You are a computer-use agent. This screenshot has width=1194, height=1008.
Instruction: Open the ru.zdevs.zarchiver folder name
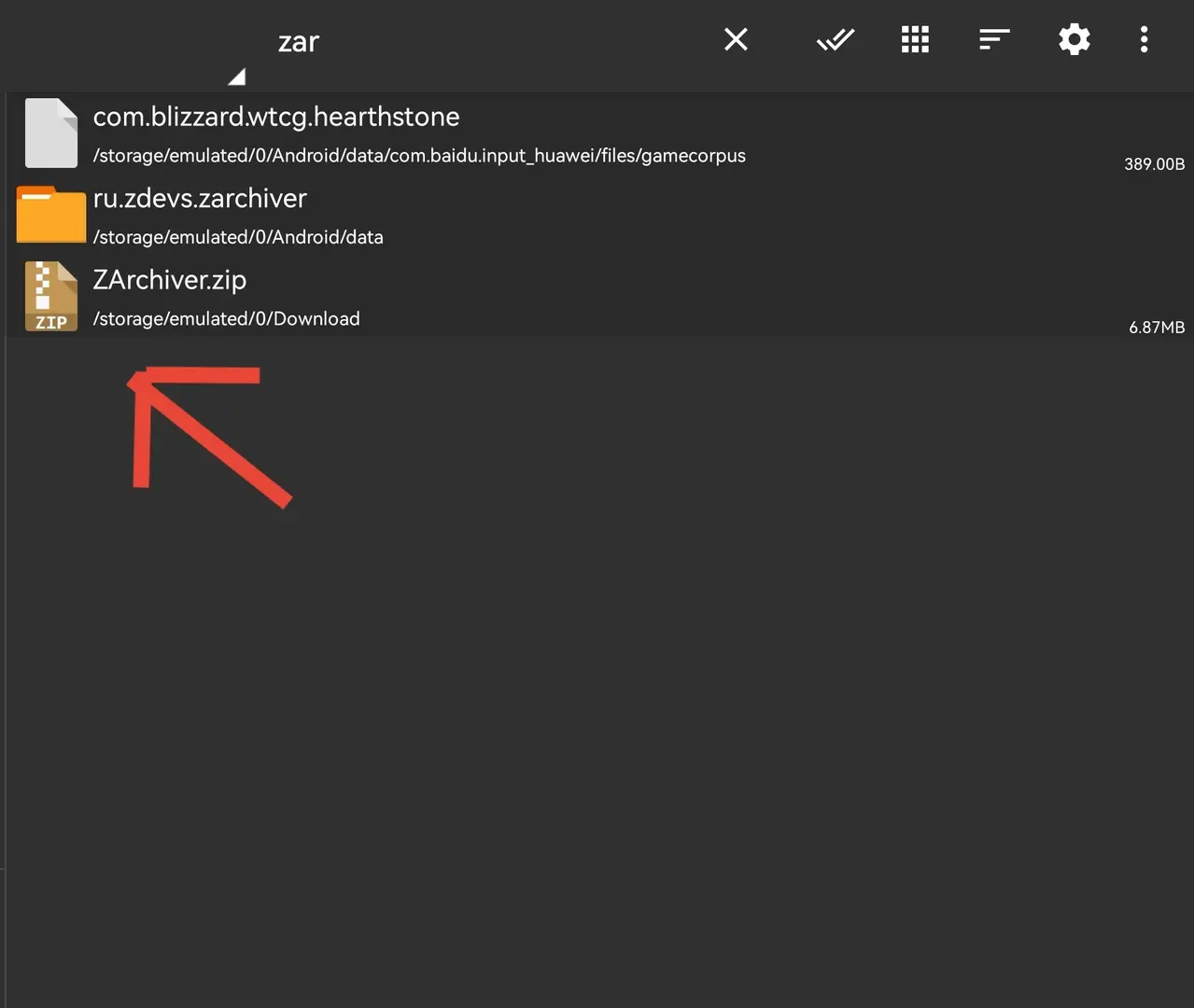click(x=200, y=198)
